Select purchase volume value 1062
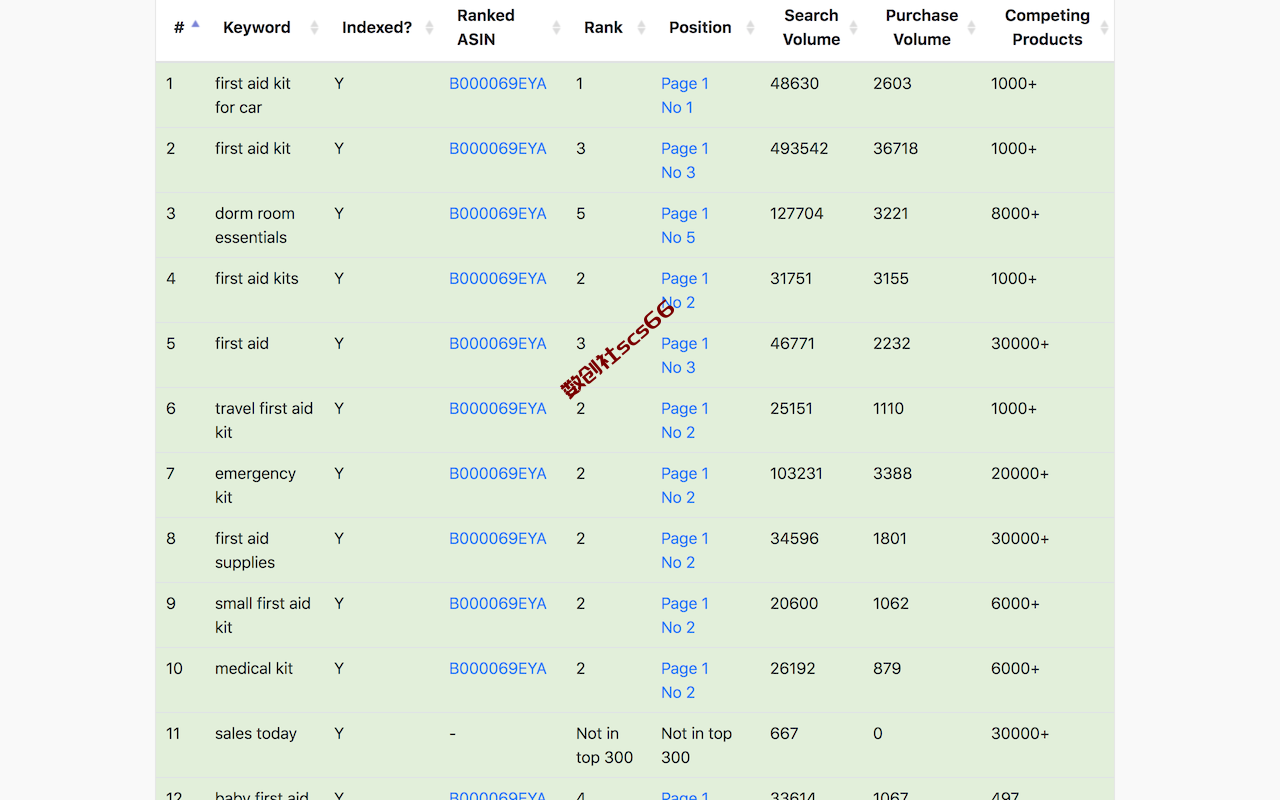1280x800 pixels. point(891,604)
